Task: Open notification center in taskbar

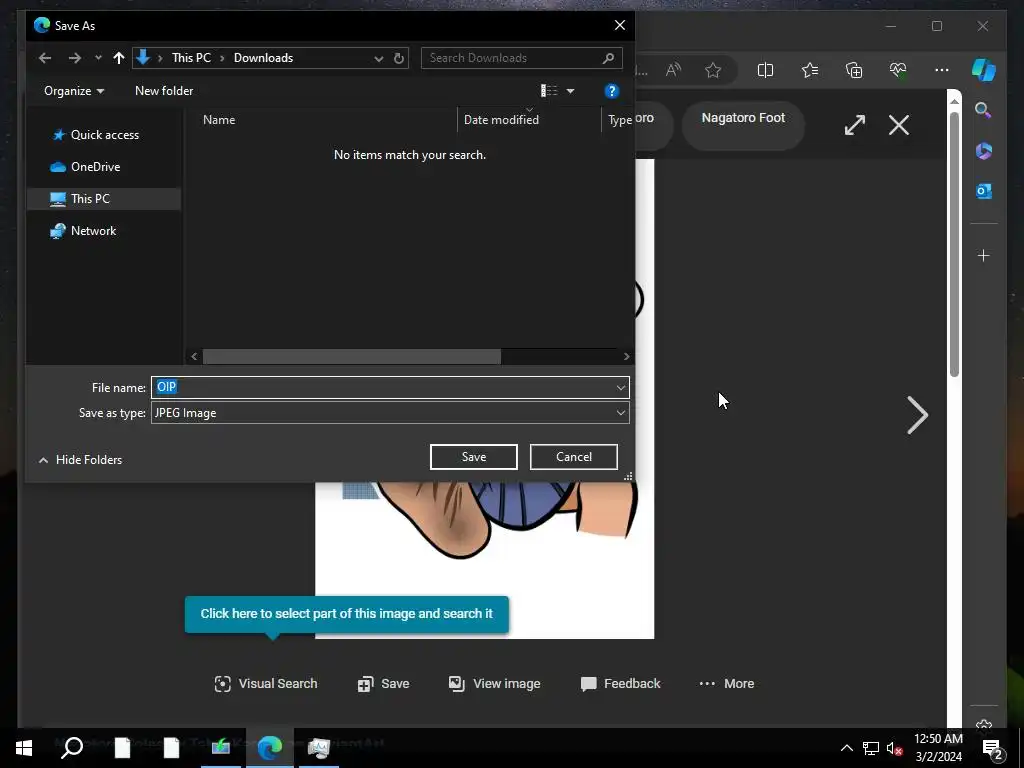Action: coord(993,748)
